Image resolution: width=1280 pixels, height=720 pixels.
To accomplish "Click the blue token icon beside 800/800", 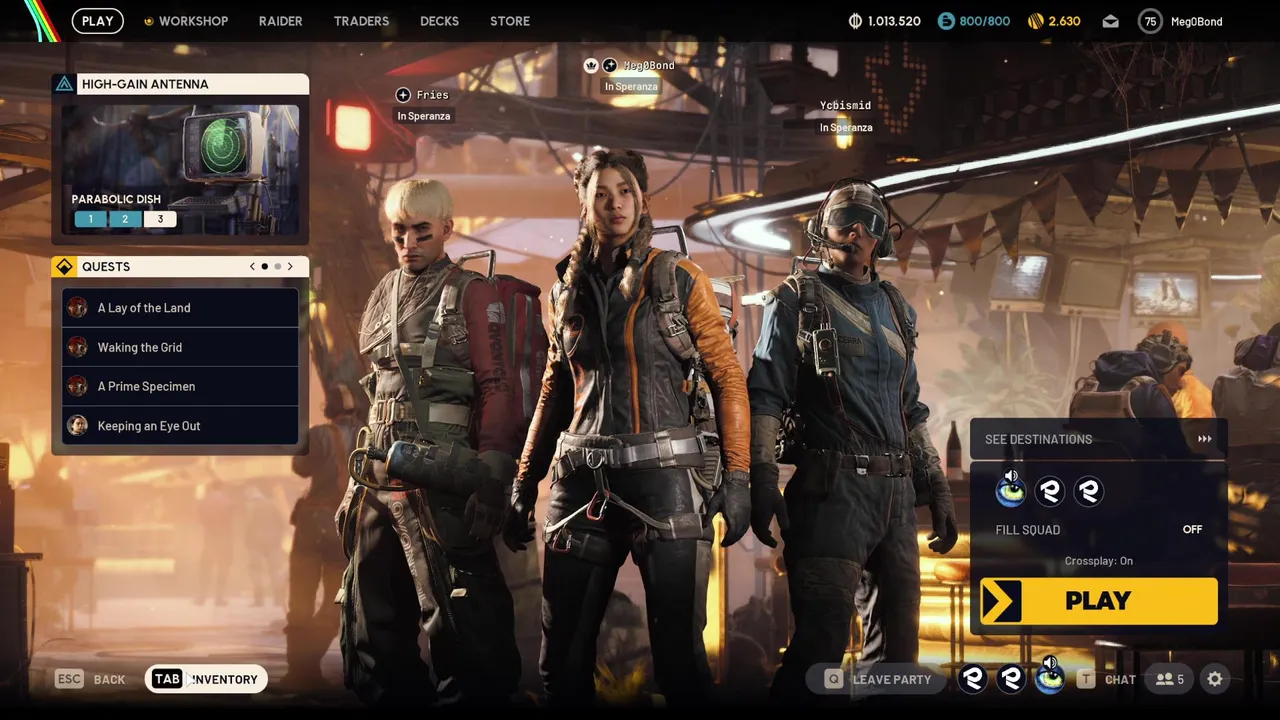I will point(946,21).
